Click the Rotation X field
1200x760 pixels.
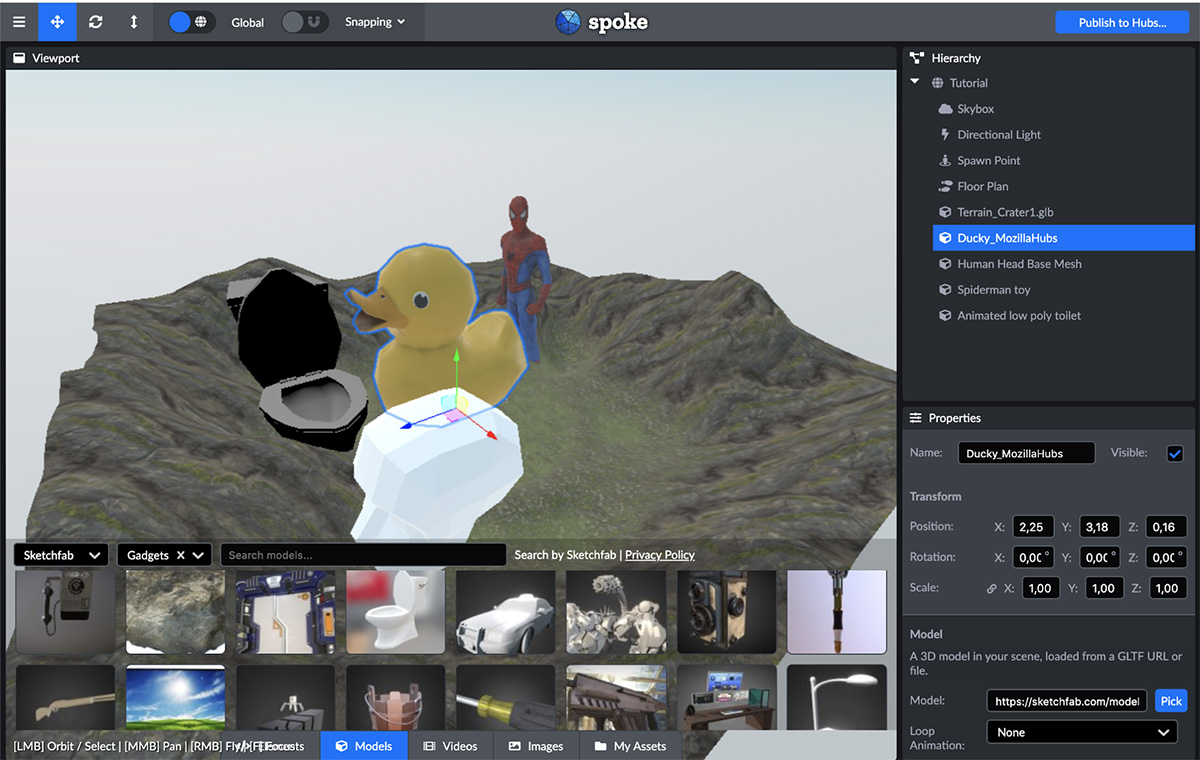click(1032, 557)
